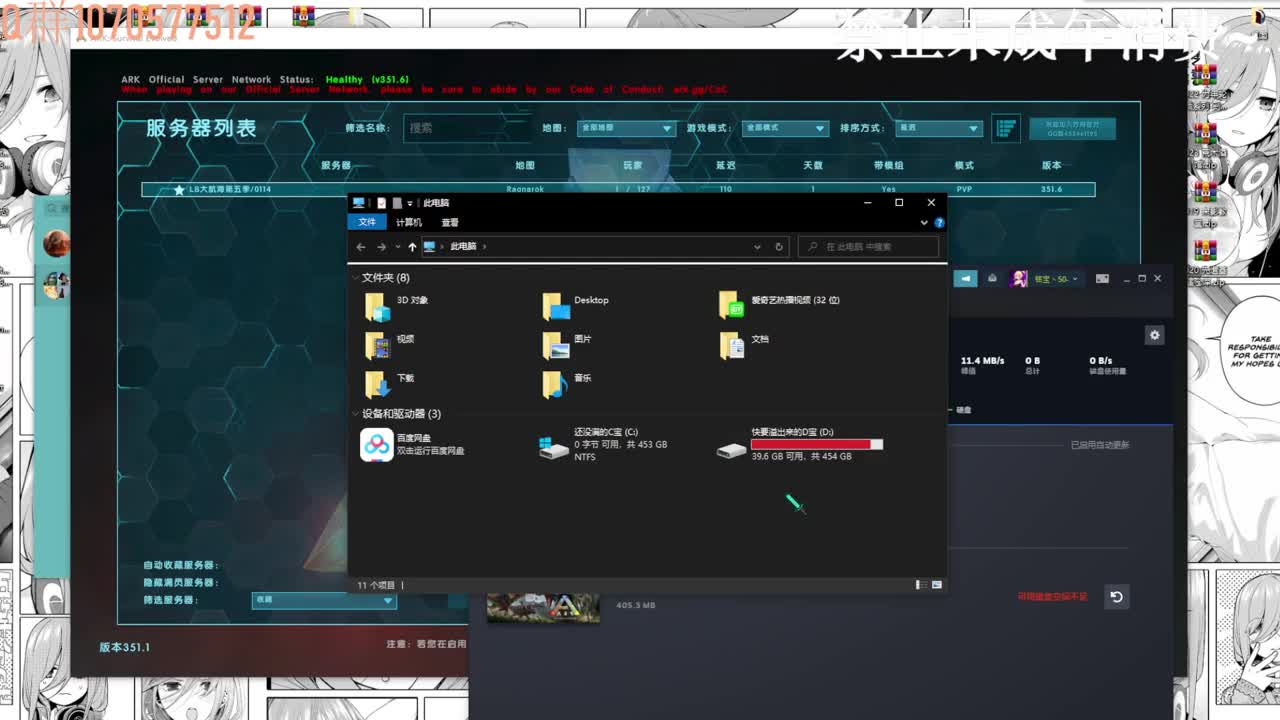Viewport: 1280px width, 720px height.
Task: Switch File Explorer to large icons view
Action: click(x=937, y=585)
